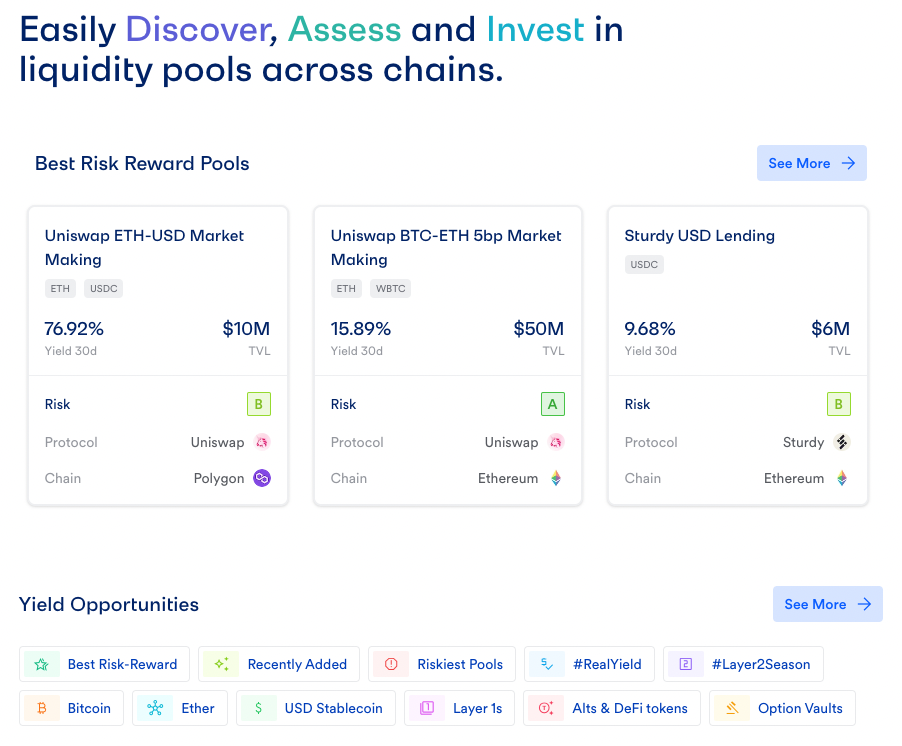Select the Riskiest Pools filter chip

point(442,664)
